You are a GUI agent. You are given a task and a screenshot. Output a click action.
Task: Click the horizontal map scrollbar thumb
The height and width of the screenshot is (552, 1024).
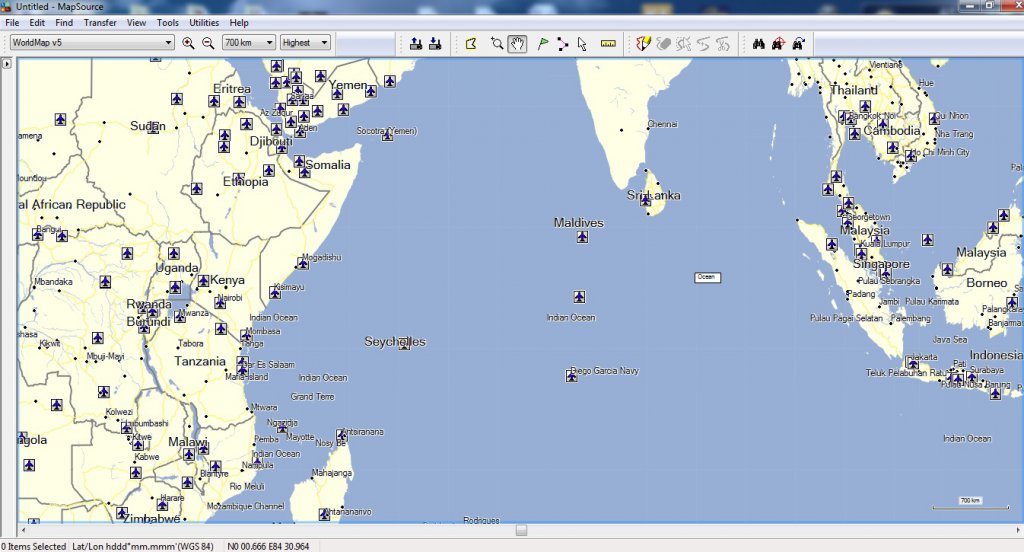coord(521,529)
